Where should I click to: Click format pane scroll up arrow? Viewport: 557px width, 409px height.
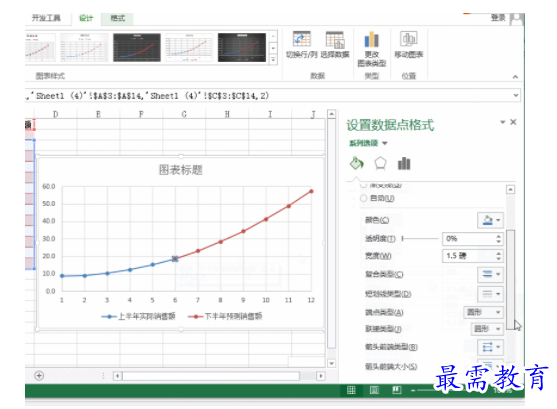pos(510,189)
